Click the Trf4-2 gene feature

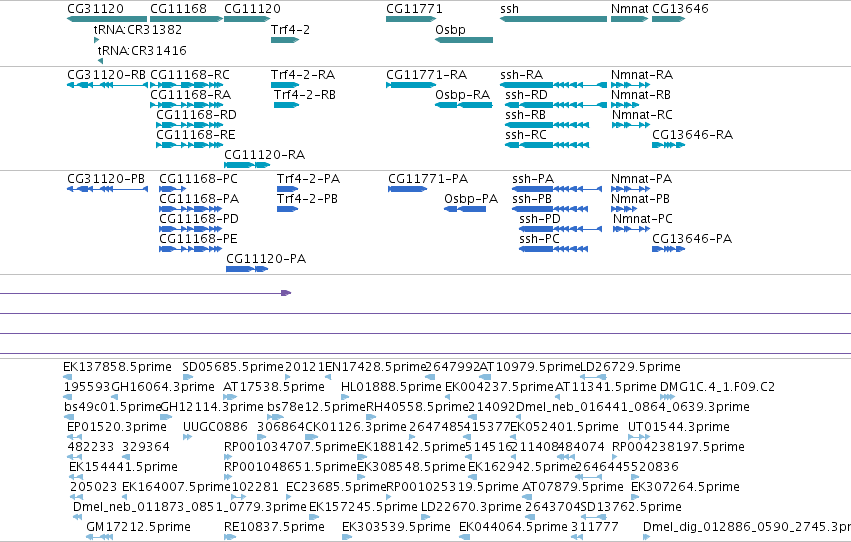[x=285, y=40]
